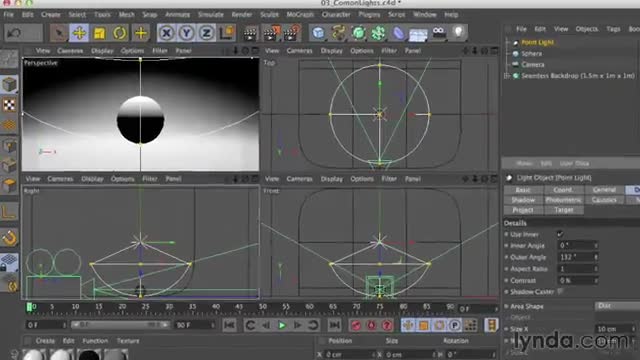Toggle the Use Inner checkbox
Screen dimensions: 640x360
(560, 234)
